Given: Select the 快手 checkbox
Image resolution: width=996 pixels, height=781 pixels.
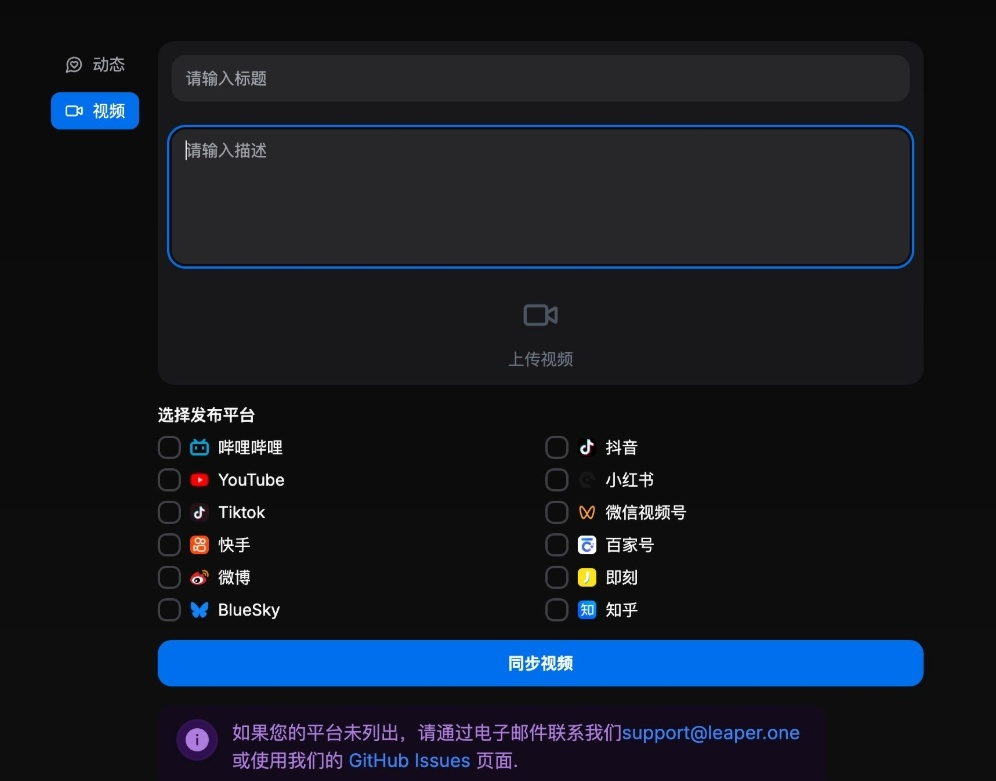Looking at the screenshot, I should pos(169,545).
